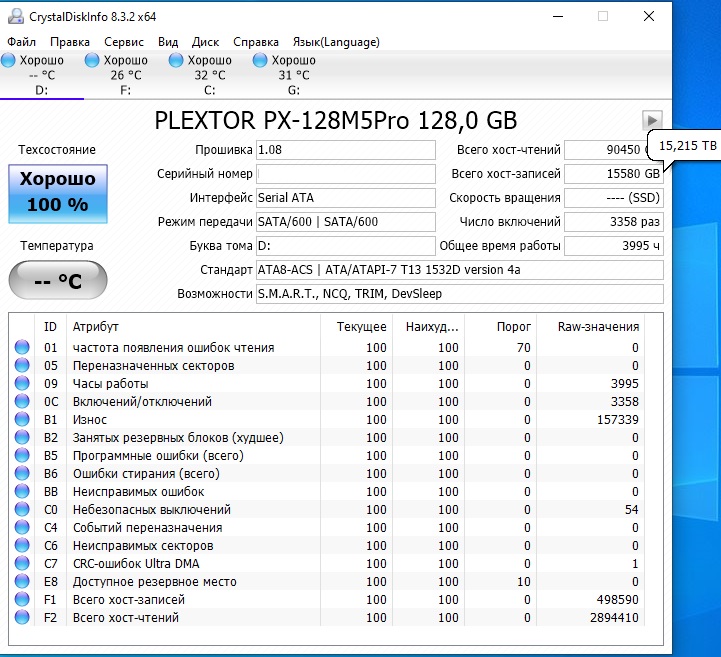Viewport: 721px width, 657px height.
Task: Click status orb for Износ B1 row
Action: (x=22, y=420)
